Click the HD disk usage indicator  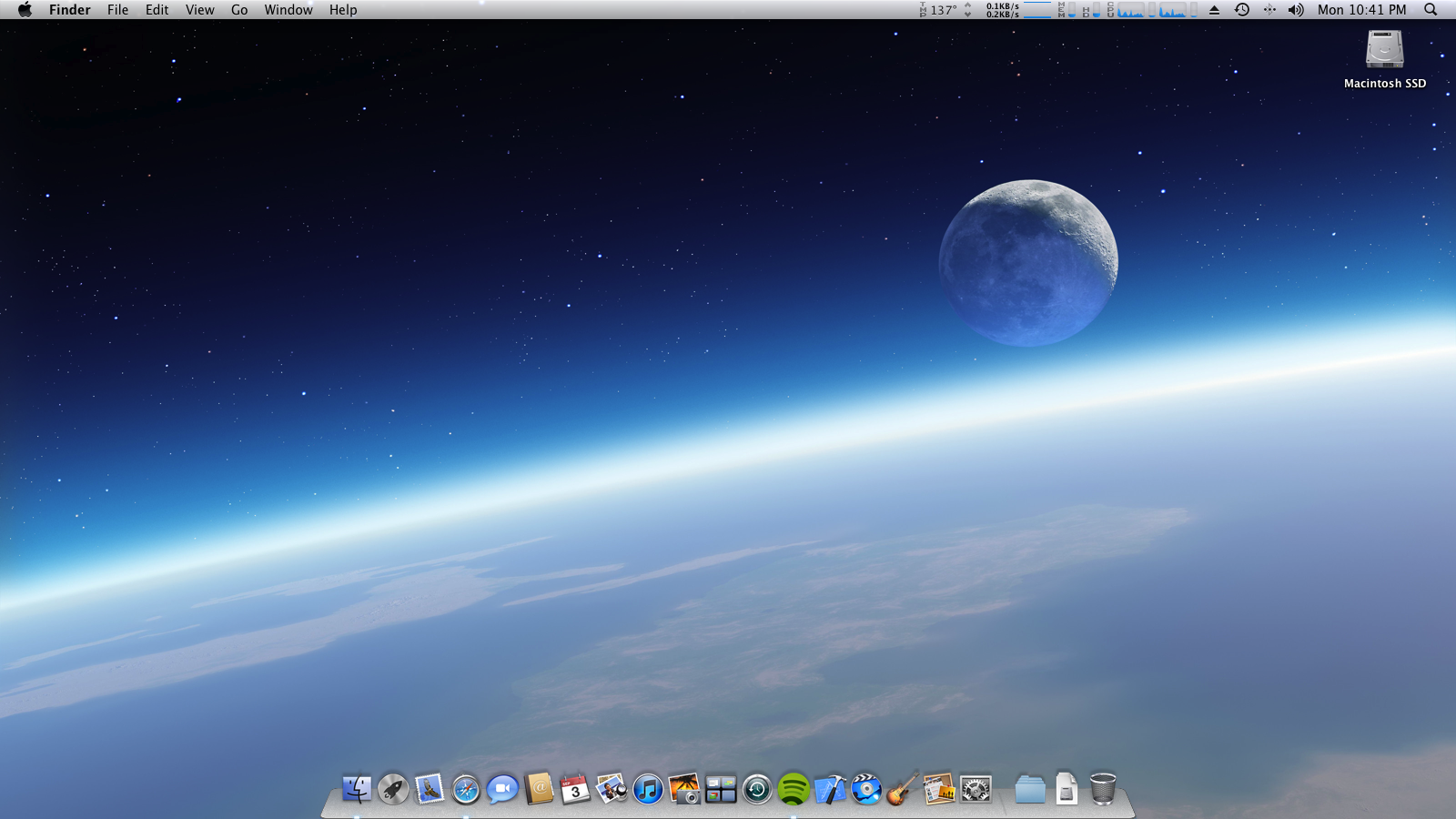click(x=1091, y=10)
